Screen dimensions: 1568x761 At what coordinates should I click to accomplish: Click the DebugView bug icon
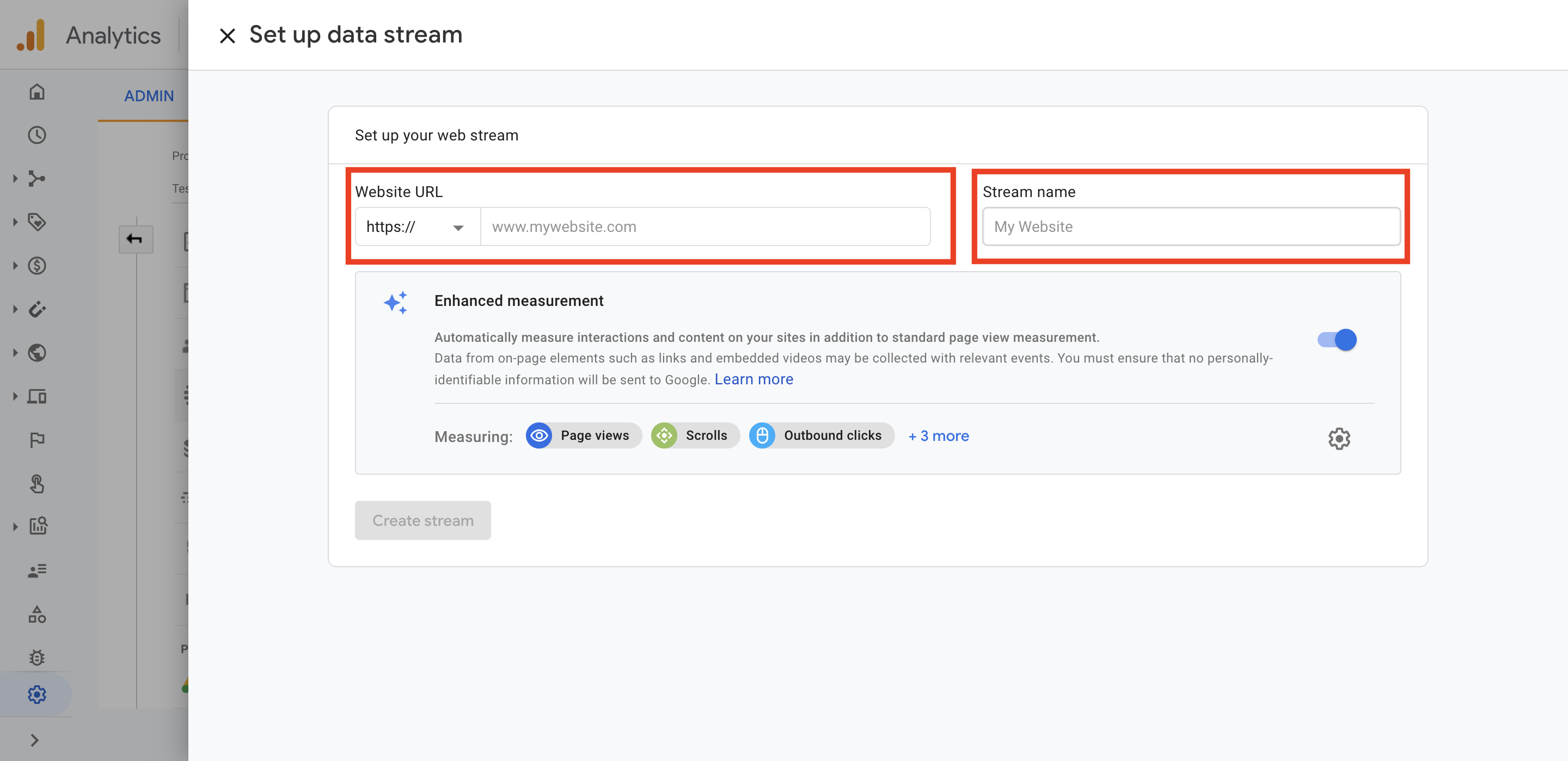click(x=36, y=658)
